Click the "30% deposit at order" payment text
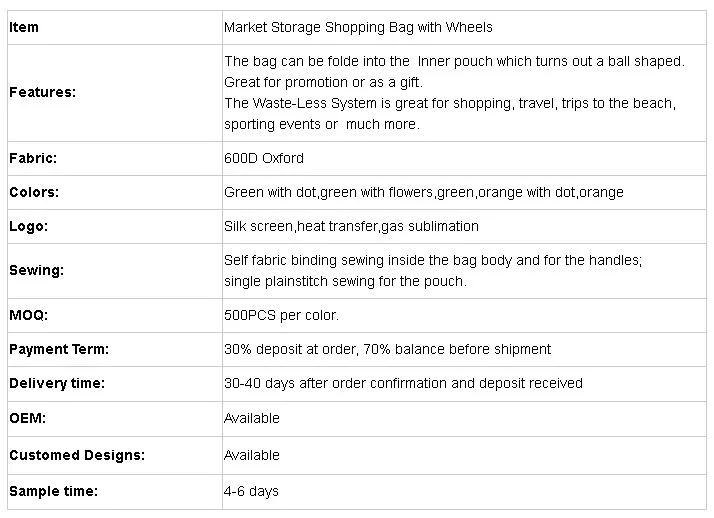The image size is (714, 518). (x=387, y=349)
